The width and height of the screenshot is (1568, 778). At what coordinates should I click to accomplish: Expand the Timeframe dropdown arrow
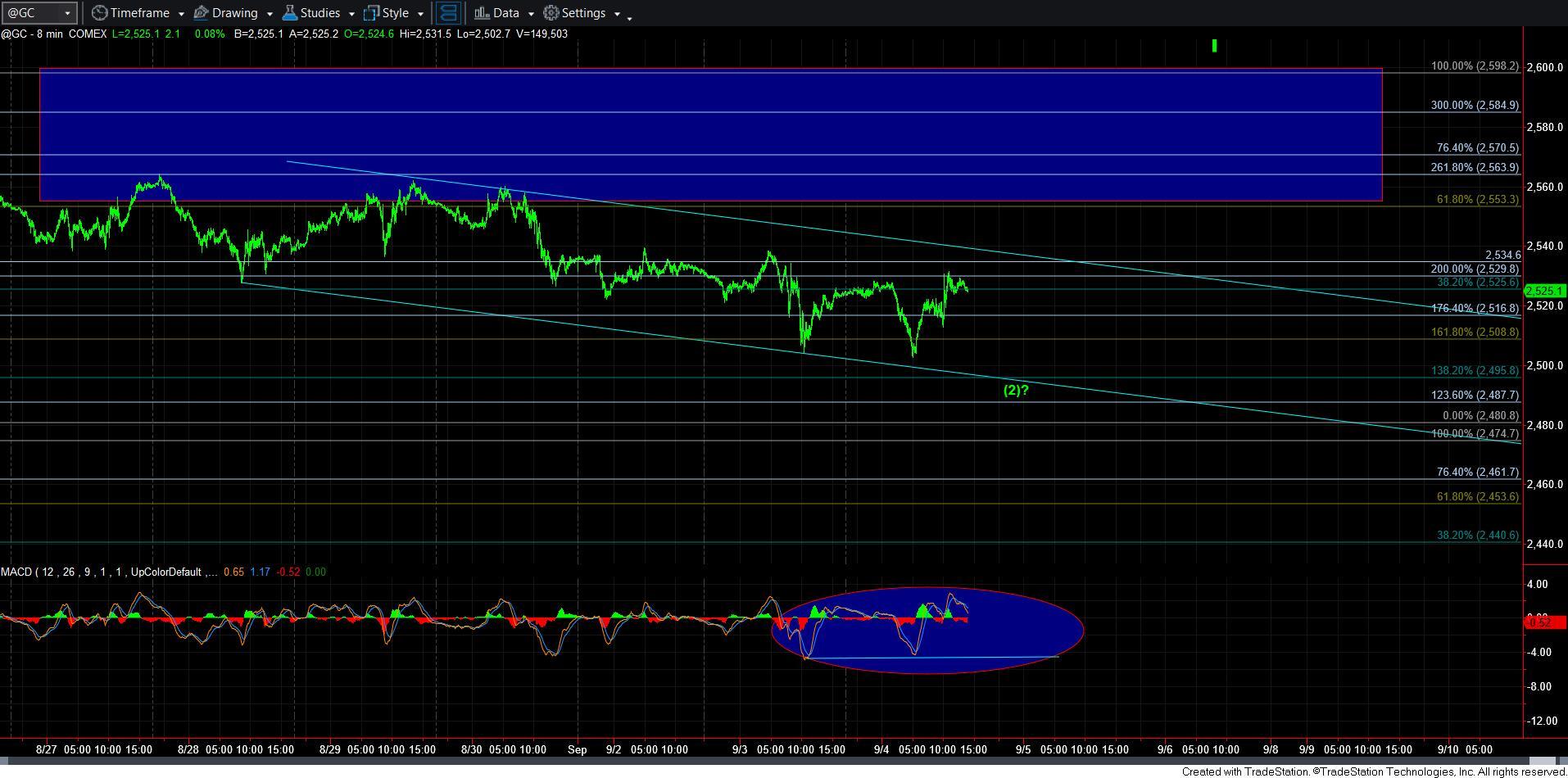[x=181, y=14]
